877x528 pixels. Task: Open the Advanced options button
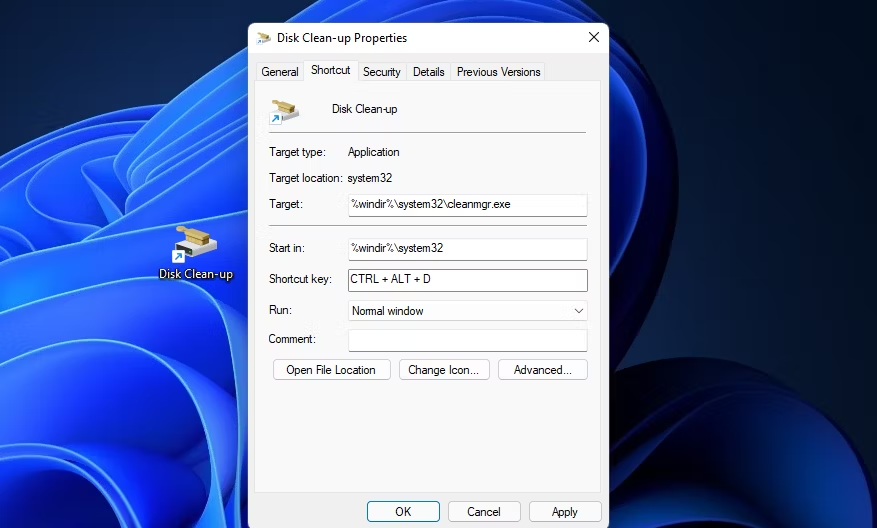(543, 370)
